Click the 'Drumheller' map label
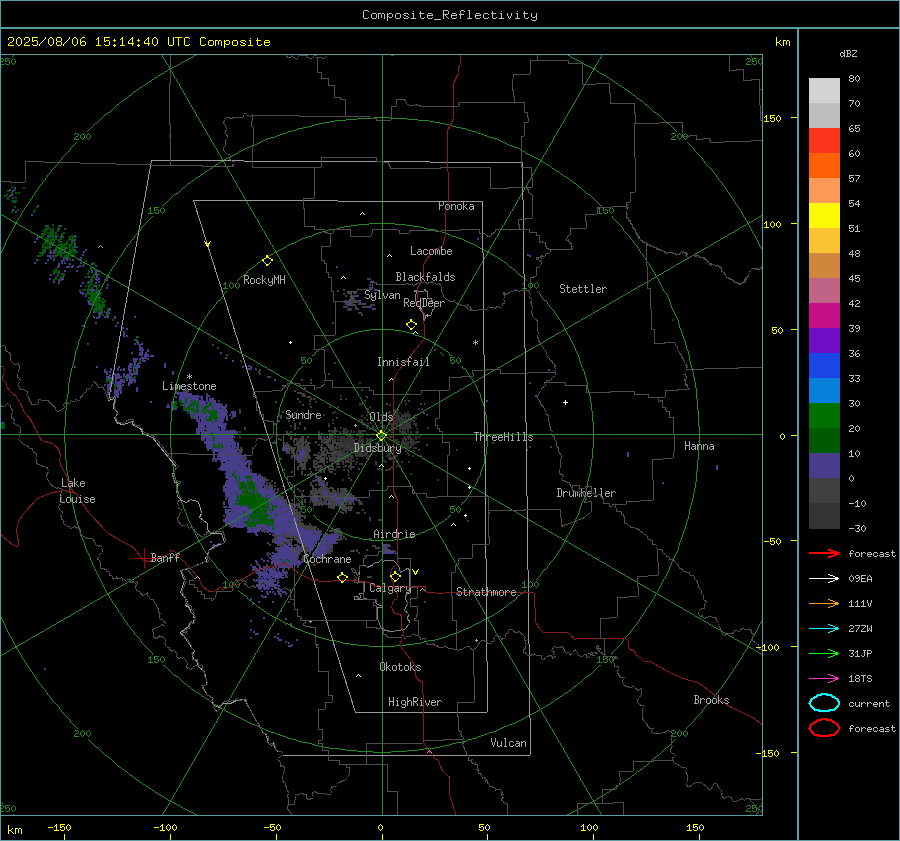The width and height of the screenshot is (900, 841). (586, 493)
